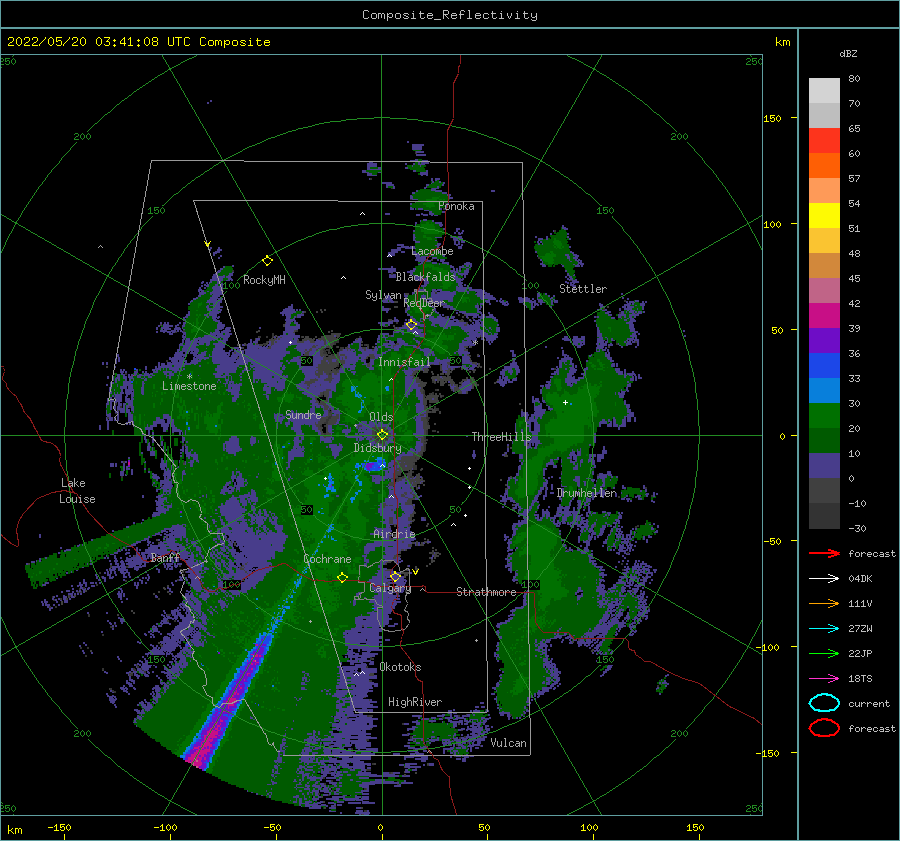This screenshot has width=900, height=841.
Task: Click the RockyMH label
Action: pos(264,280)
